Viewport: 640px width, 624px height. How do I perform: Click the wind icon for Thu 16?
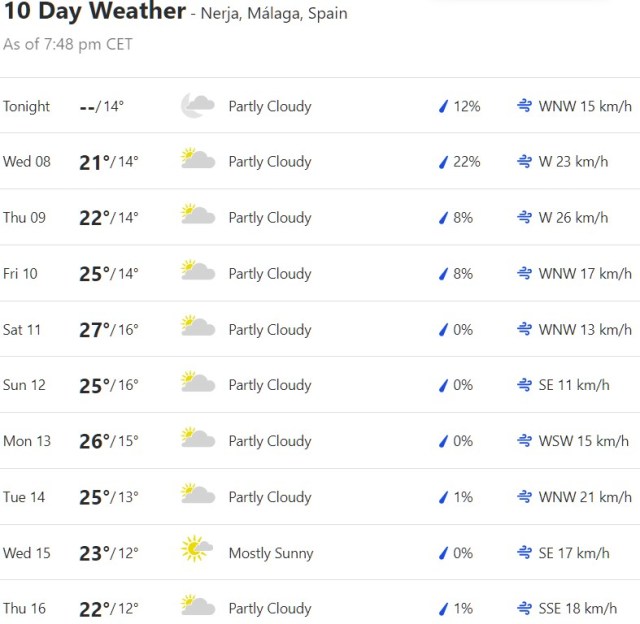(x=524, y=608)
